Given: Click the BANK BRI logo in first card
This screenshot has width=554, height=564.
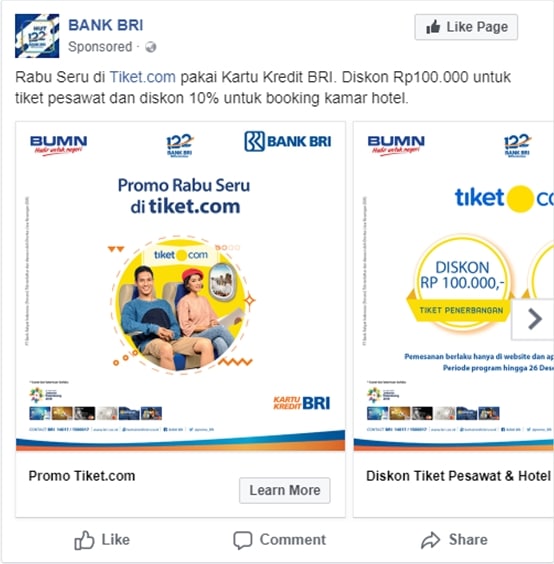Looking at the screenshot, I should coord(288,141).
